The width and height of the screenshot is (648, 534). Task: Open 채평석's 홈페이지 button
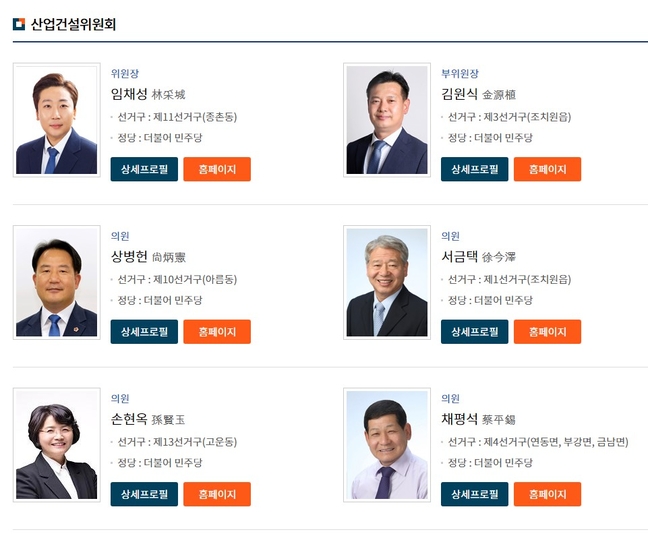(x=547, y=494)
